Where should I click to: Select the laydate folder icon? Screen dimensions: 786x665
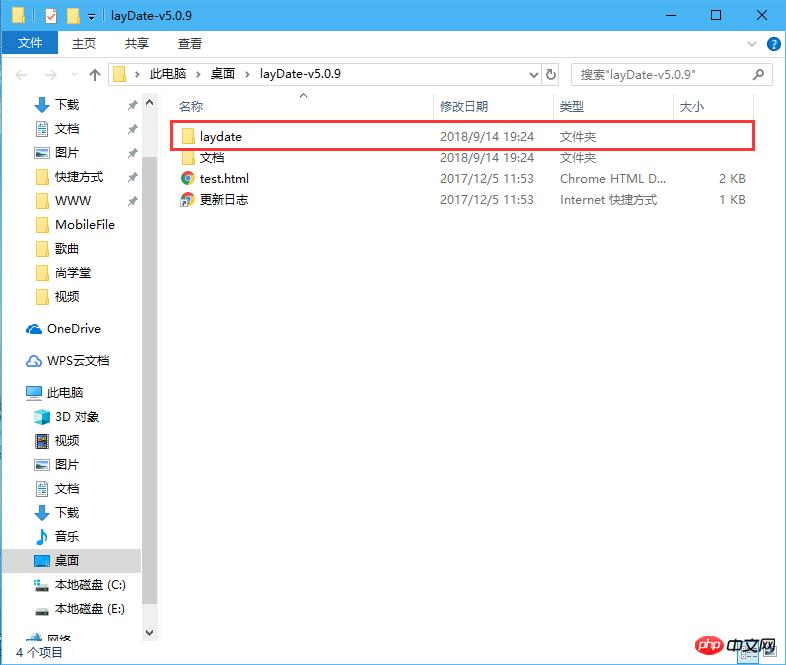pyautogui.click(x=188, y=136)
